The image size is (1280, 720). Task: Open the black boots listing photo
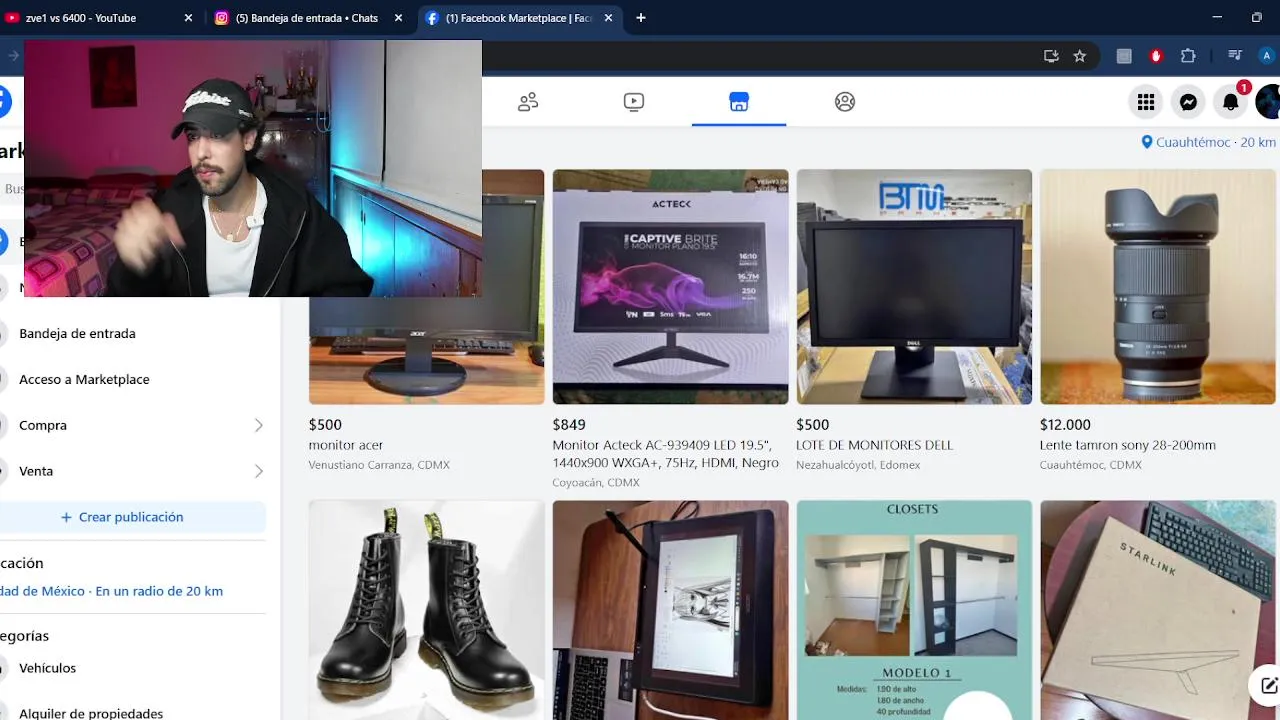click(426, 610)
